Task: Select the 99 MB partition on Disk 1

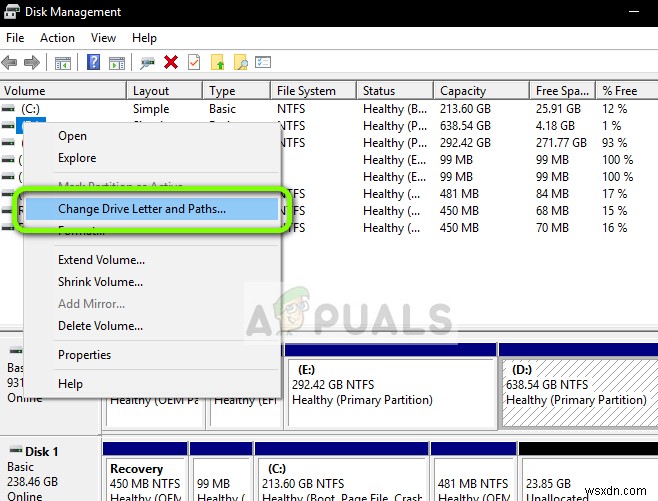Action: pos(221,472)
